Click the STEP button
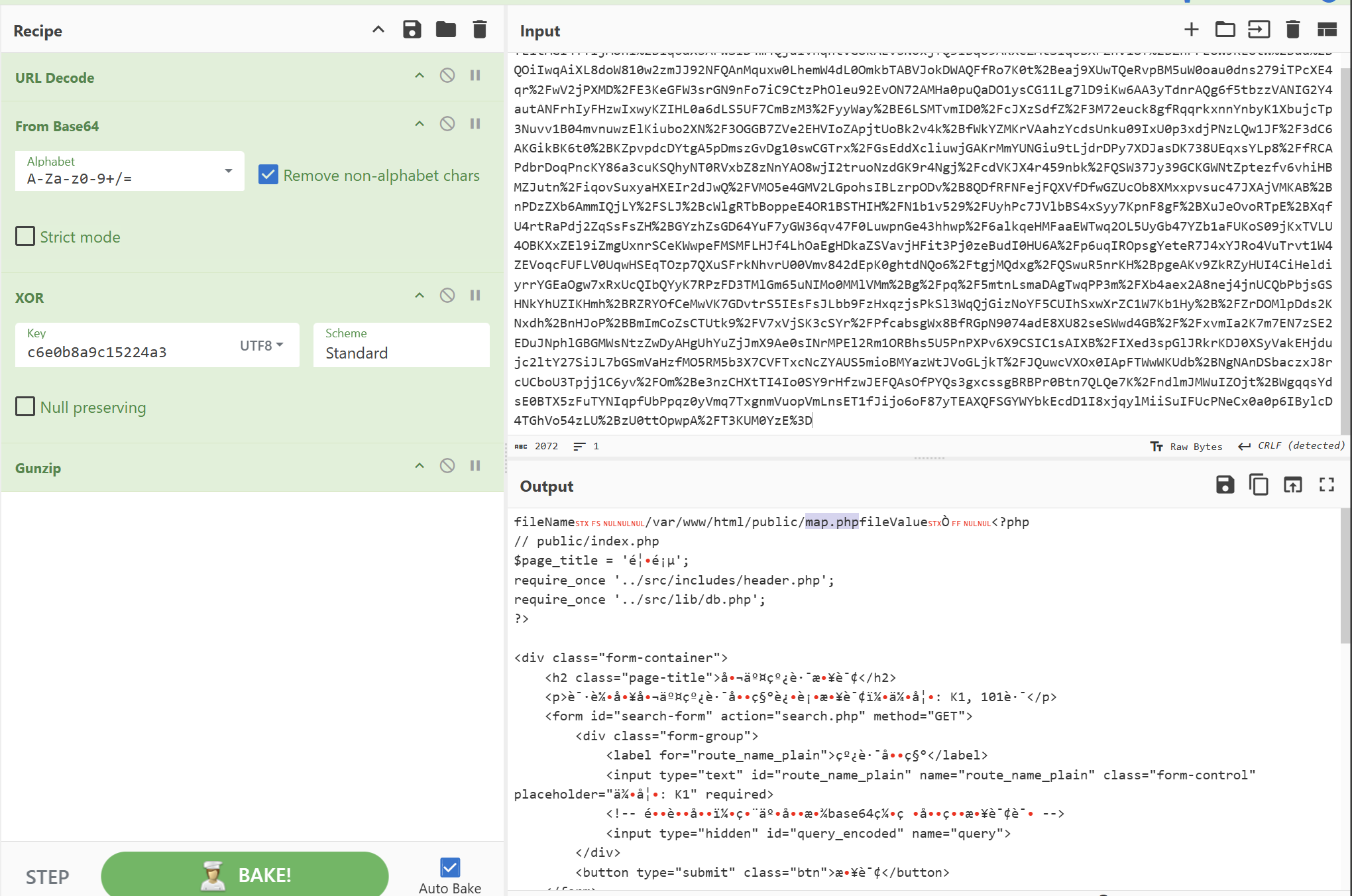Viewport: 1352px width, 896px height. click(47, 877)
